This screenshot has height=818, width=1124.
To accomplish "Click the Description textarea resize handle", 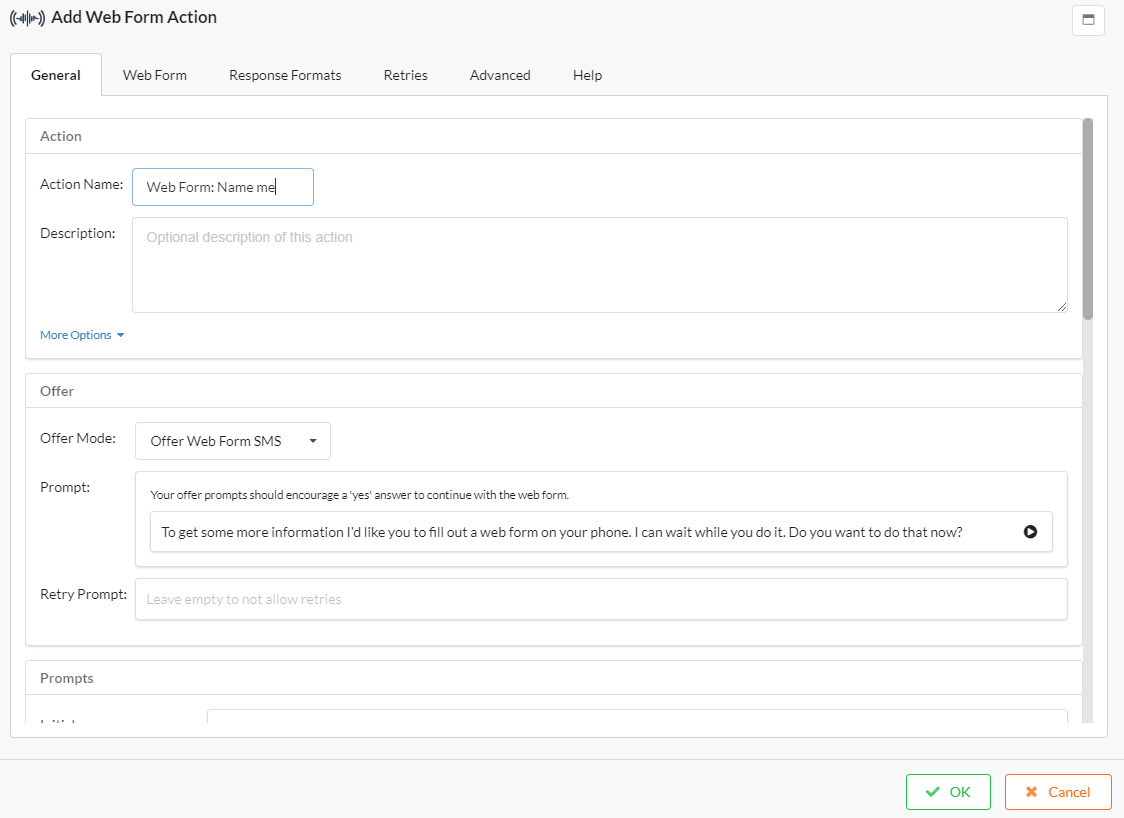I will (1061, 306).
